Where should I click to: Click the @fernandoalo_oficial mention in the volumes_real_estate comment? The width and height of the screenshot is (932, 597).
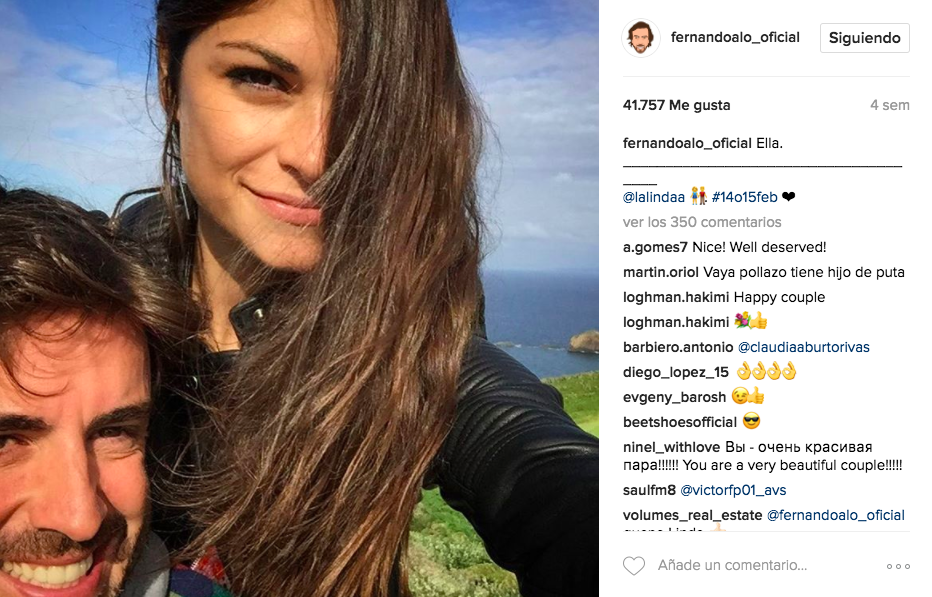click(x=836, y=515)
